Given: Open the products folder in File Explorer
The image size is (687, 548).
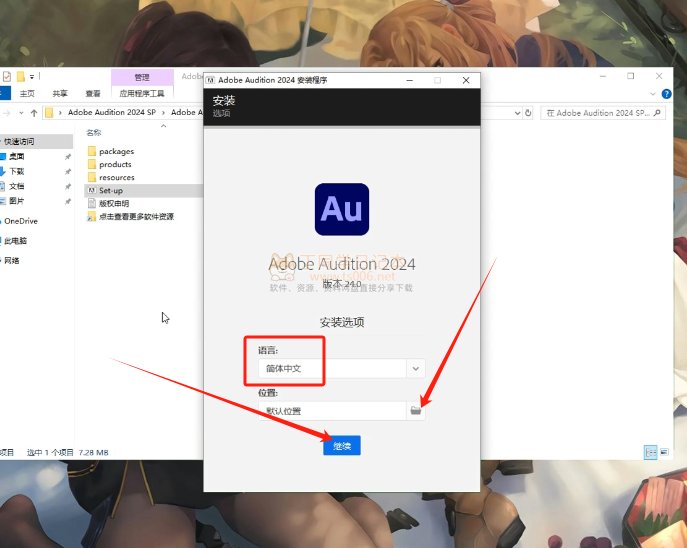Looking at the screenshot, I should pyautogui.click(x=115, y=164).
